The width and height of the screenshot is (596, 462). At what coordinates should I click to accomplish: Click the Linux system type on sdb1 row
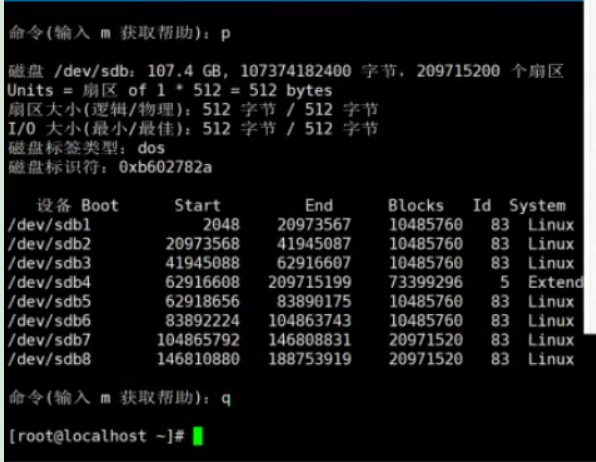(x=551, y=225)
